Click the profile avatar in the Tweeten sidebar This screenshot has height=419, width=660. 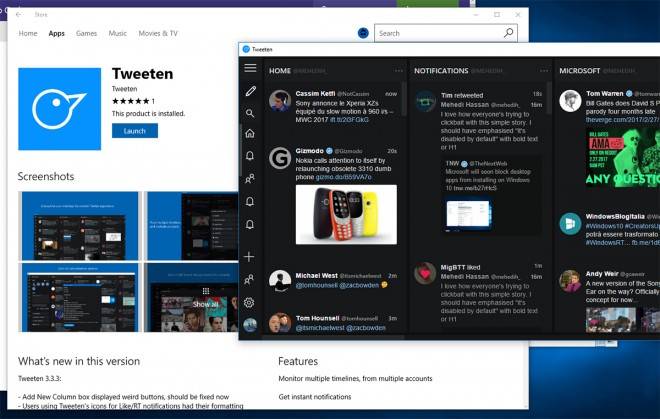click(x=250, y=325)
